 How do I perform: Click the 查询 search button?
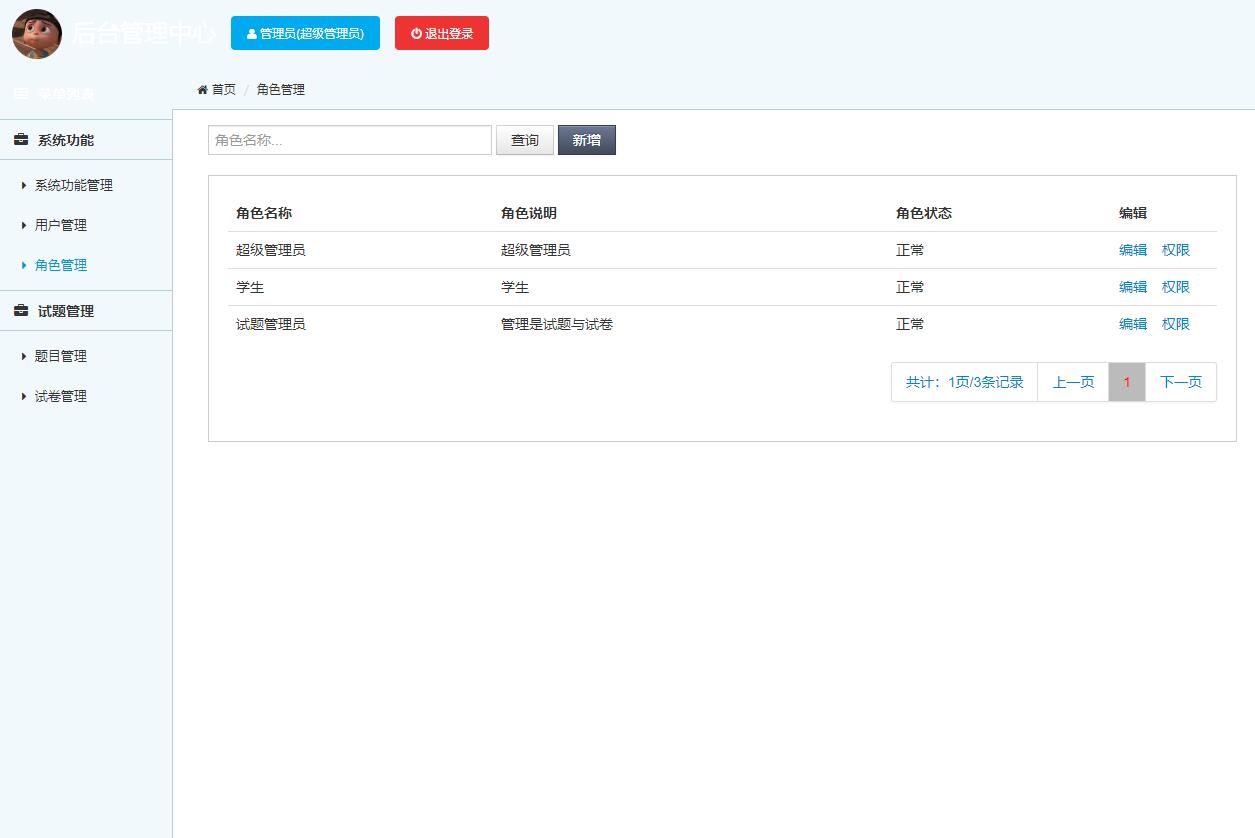point(524,140)
